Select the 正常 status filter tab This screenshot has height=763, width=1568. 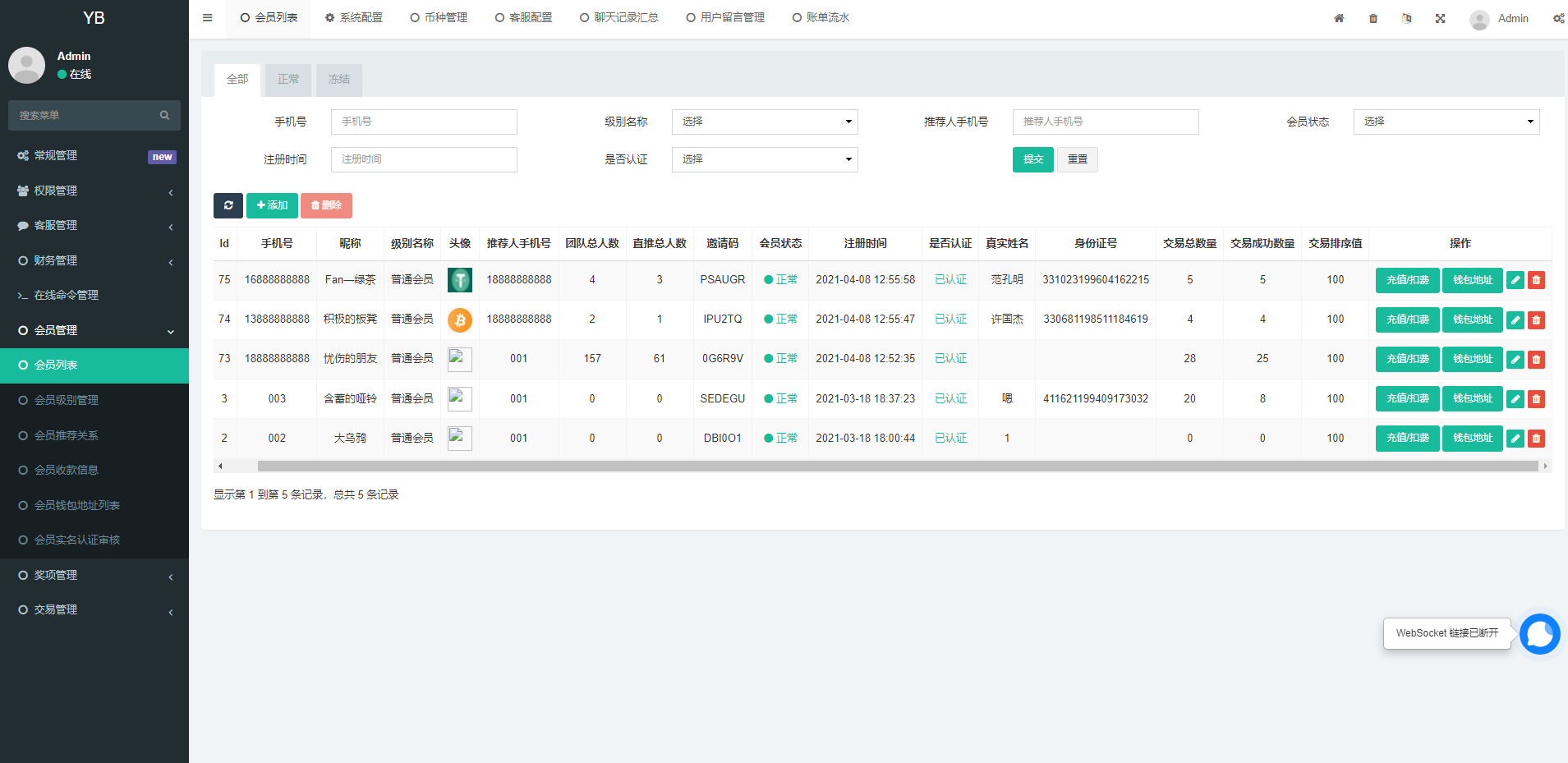(x=287, y=79)
